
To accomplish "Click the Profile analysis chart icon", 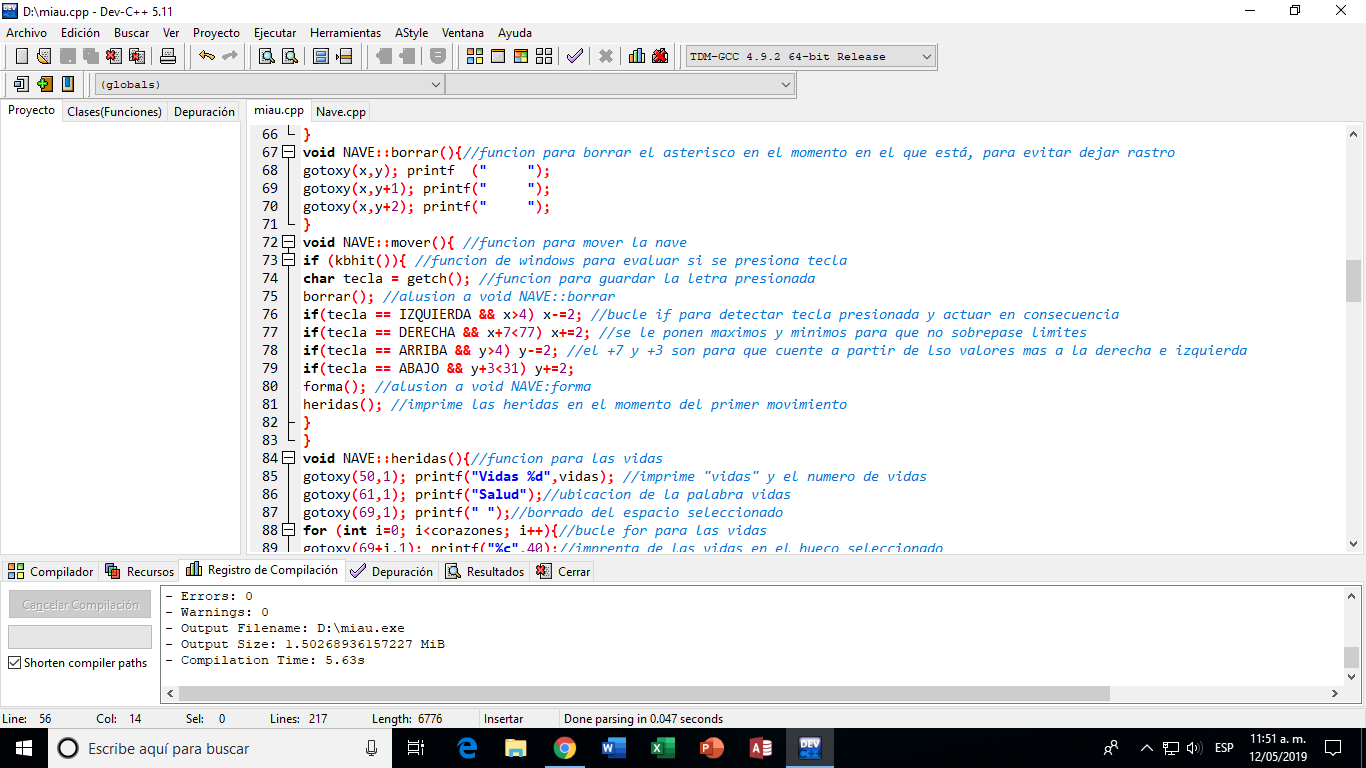I will [637, 56].
